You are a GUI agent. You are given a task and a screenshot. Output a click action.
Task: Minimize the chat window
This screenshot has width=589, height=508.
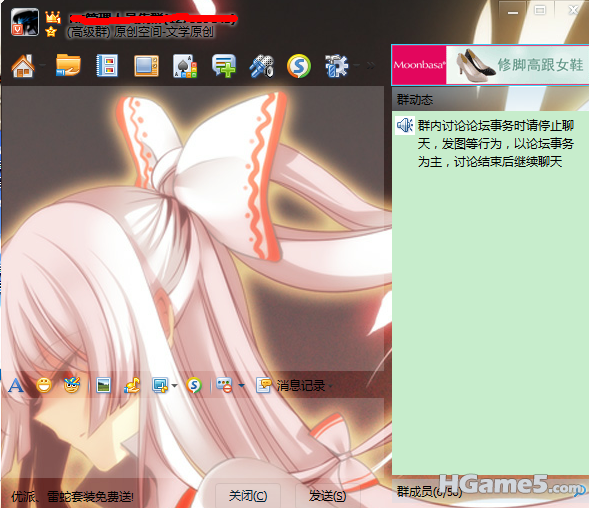point(513,13)
